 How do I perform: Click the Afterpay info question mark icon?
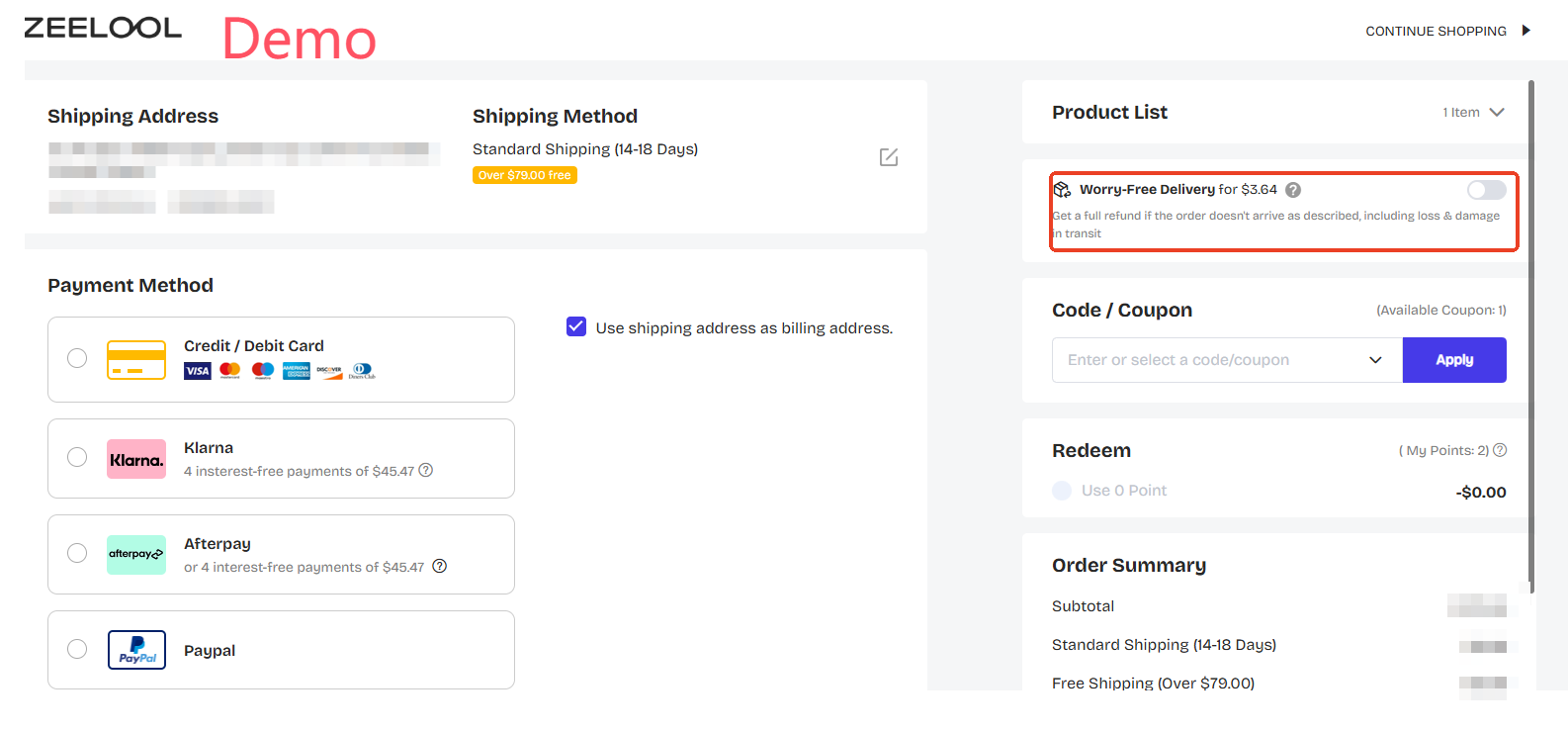point(440,566)
